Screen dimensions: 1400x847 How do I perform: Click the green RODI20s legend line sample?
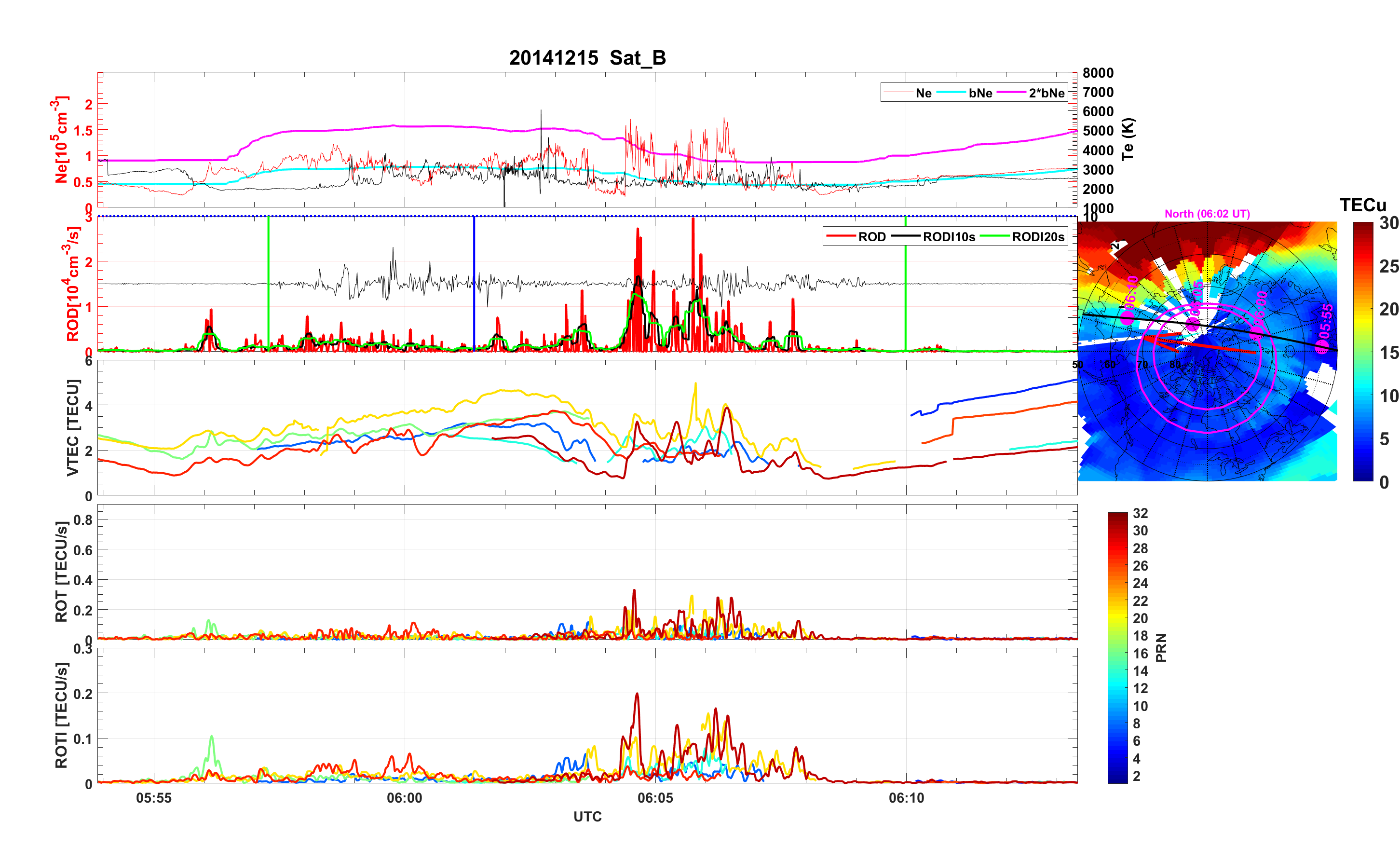(x=995, y=236)
